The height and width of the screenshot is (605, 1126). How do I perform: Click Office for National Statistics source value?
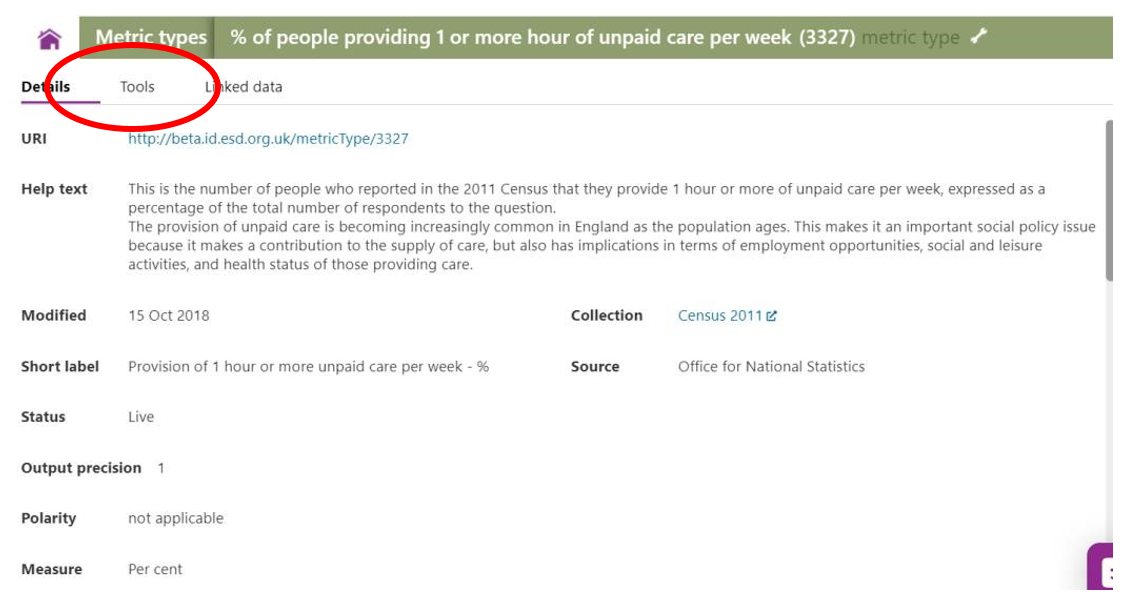[x=771, y=366]
